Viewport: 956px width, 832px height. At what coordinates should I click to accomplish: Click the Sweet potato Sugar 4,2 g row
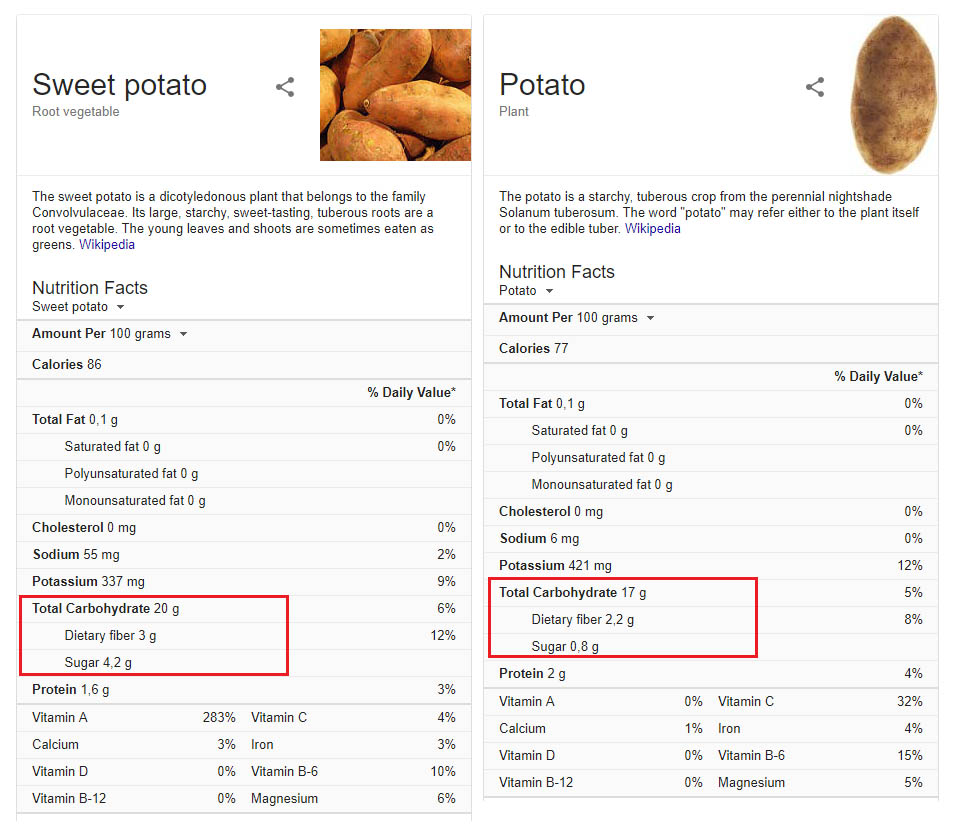(x=244, y=663)
